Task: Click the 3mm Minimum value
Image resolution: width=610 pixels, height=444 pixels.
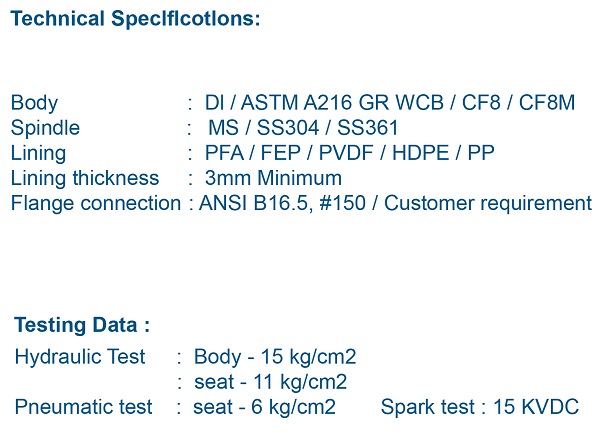Action: (273, 178)
